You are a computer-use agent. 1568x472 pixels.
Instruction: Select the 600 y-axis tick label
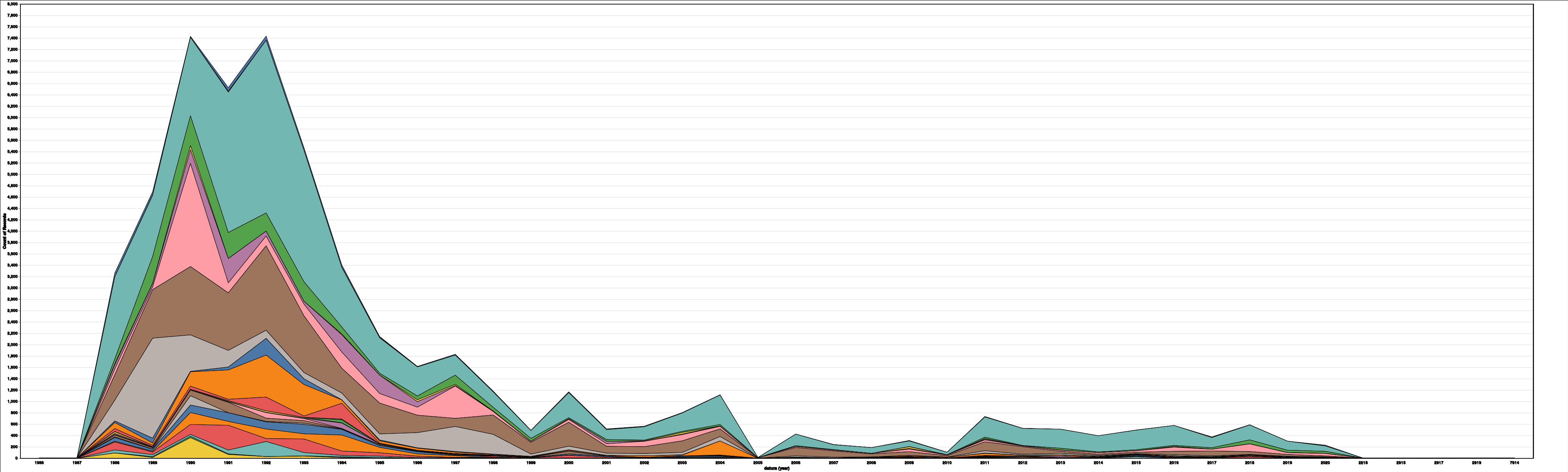(14, 424)
